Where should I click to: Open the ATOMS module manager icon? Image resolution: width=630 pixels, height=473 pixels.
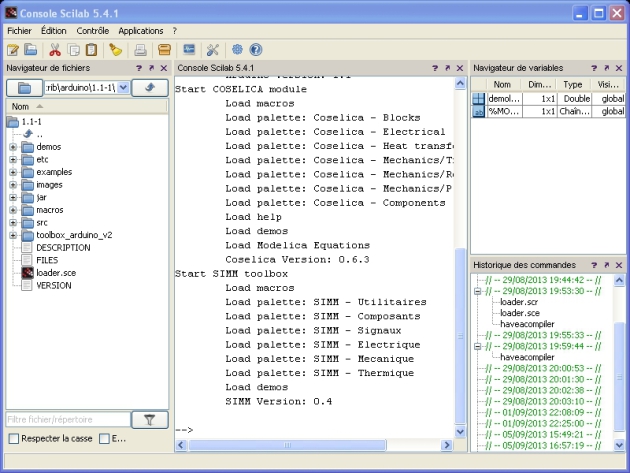(x=164, y=50)
